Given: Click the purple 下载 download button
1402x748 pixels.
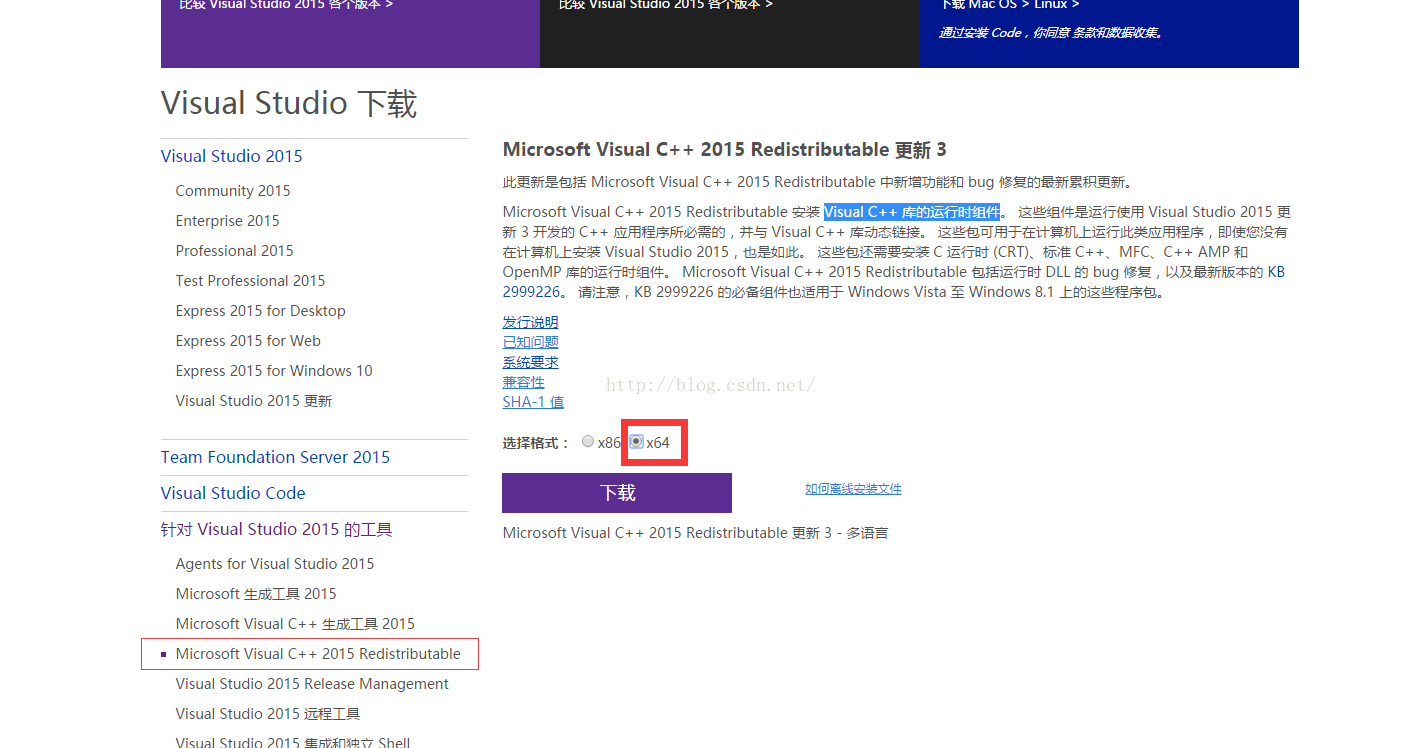Looking at the screenshot, I should coord(617,493).
